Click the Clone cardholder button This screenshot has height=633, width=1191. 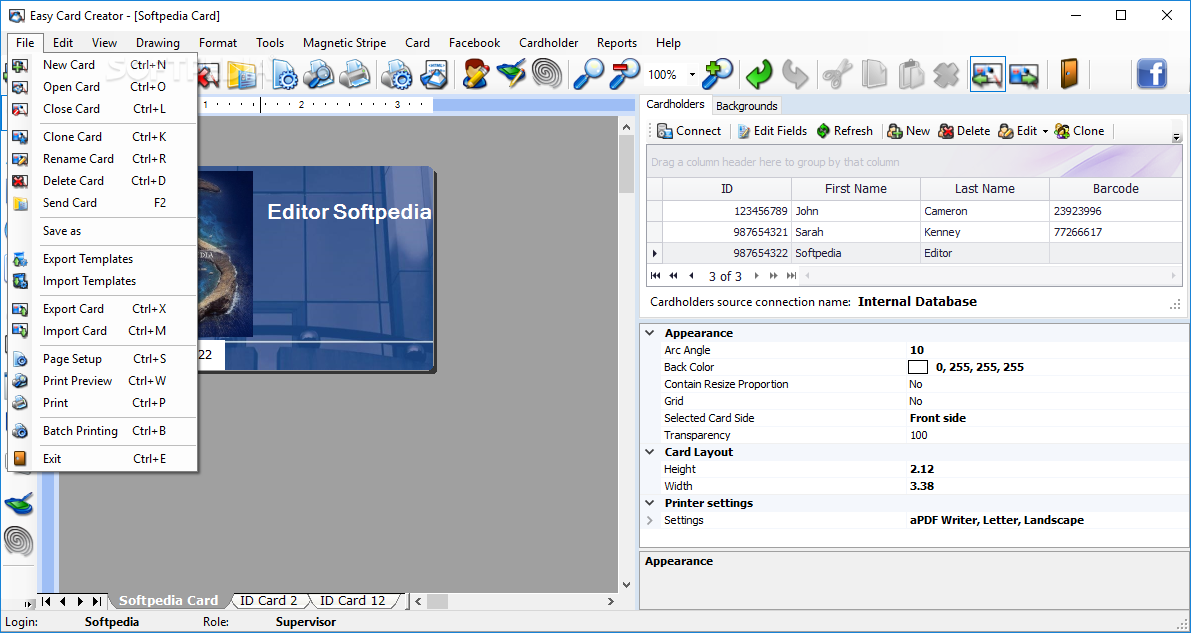(1079, 131)
